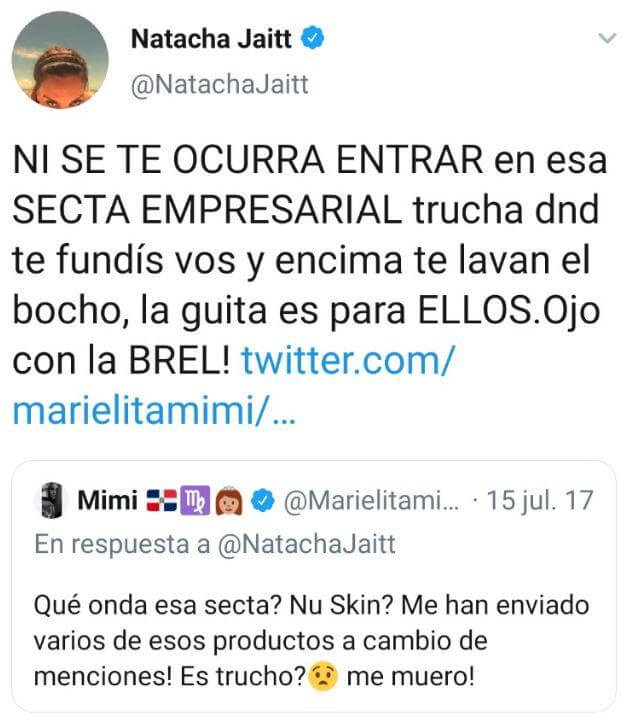
Task: Click the purple Virgo zodiac emoji
Action: pyautogui.click(x=195, y=500)
